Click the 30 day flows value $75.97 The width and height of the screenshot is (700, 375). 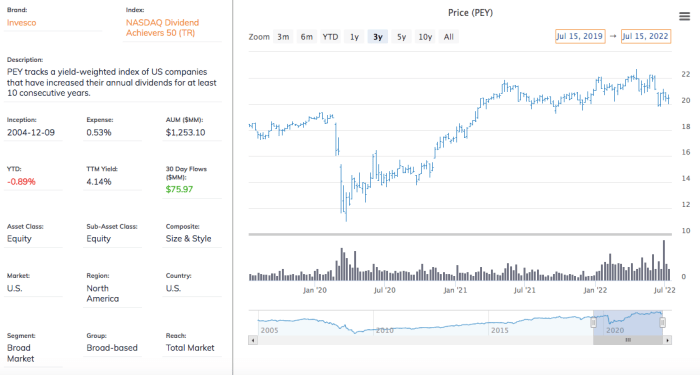pos(179,189)
